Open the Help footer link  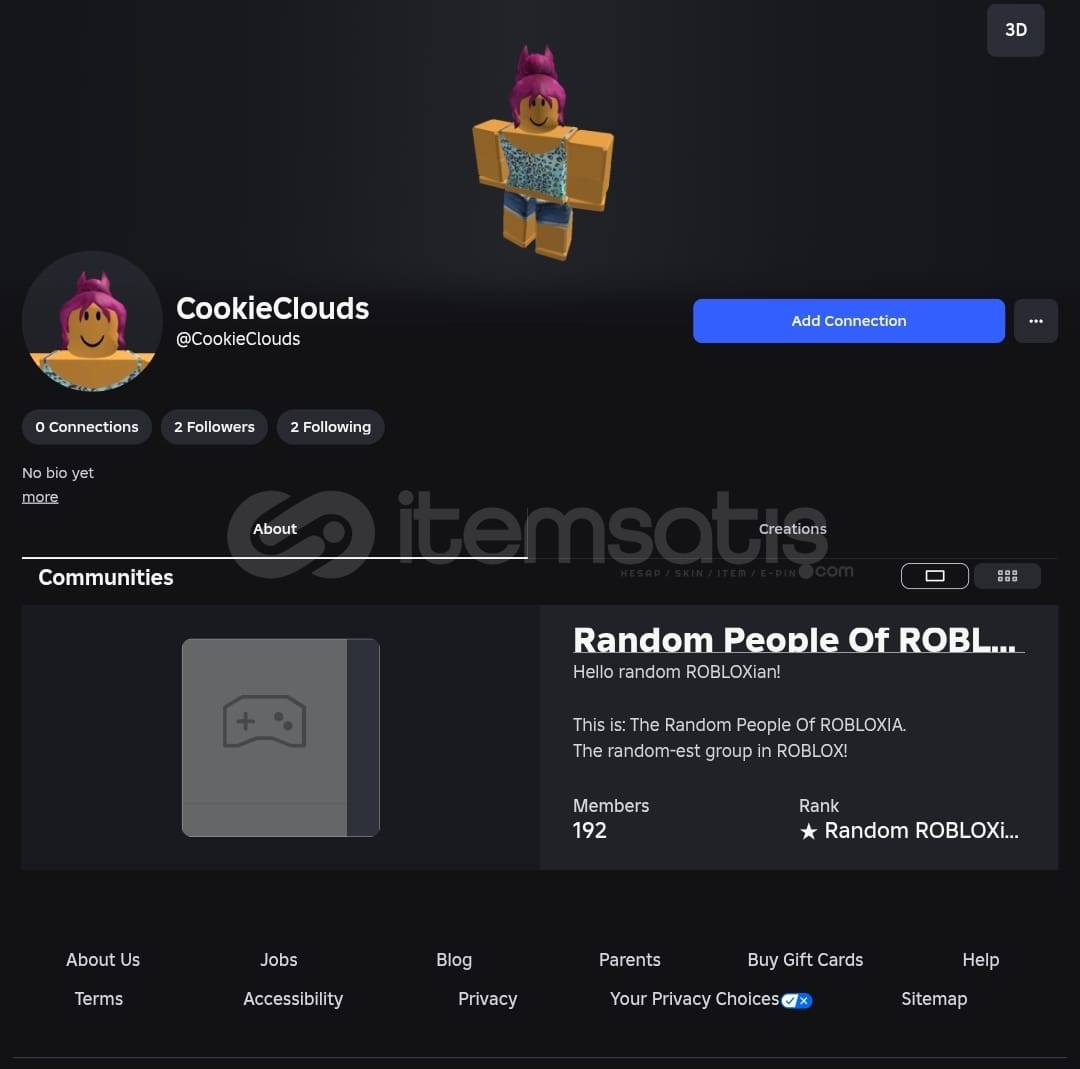(980, 959)
